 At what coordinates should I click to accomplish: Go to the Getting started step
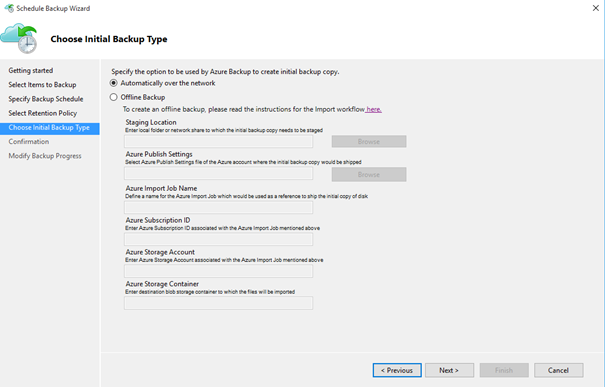click(31, 71)
